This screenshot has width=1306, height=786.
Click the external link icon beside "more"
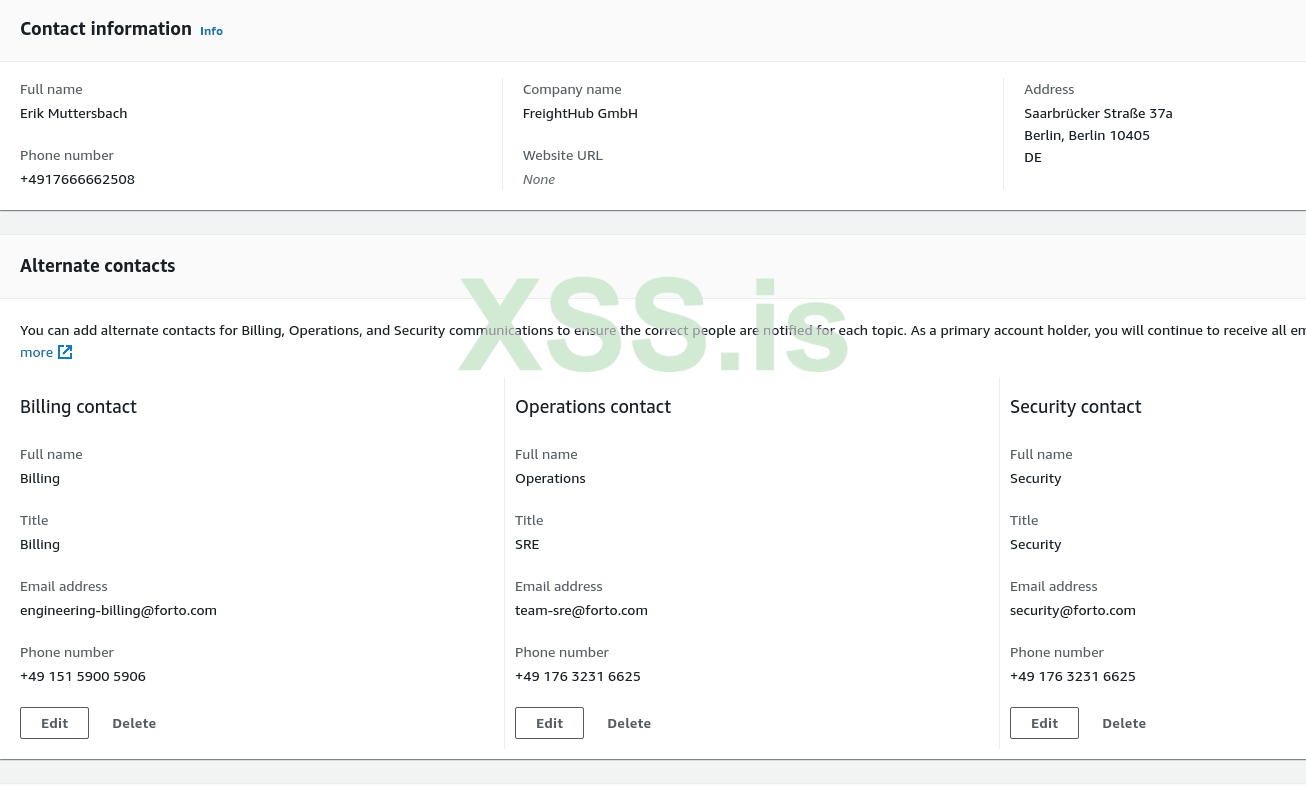pyautogui.click(x=65, y=352)
